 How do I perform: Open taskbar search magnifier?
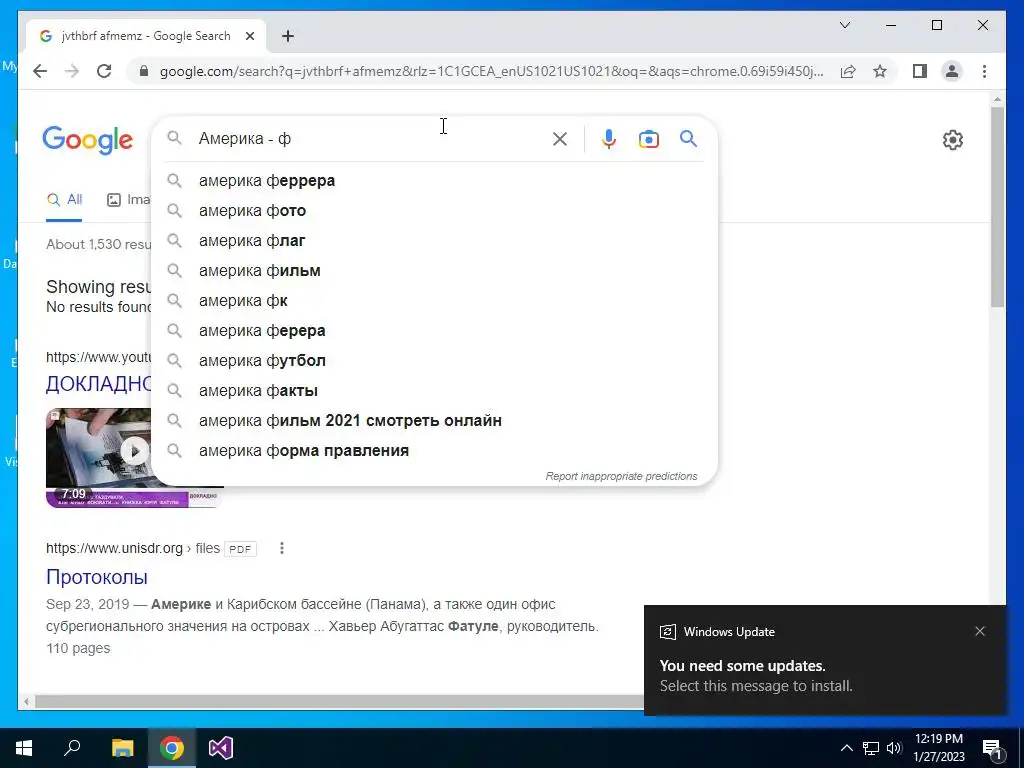[72, 748]
